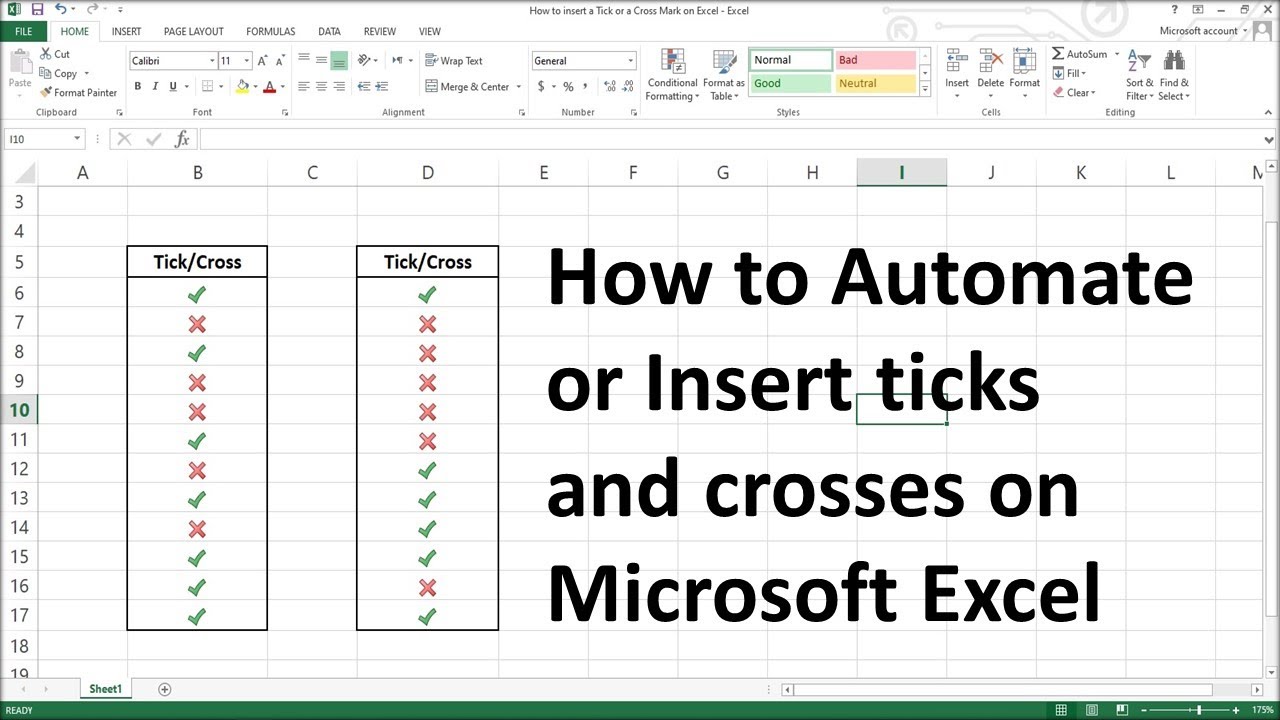This screenshot has width=1280, height=720.
Task: Switch to the INSERT tab
Action: click(x=126, y=31)
